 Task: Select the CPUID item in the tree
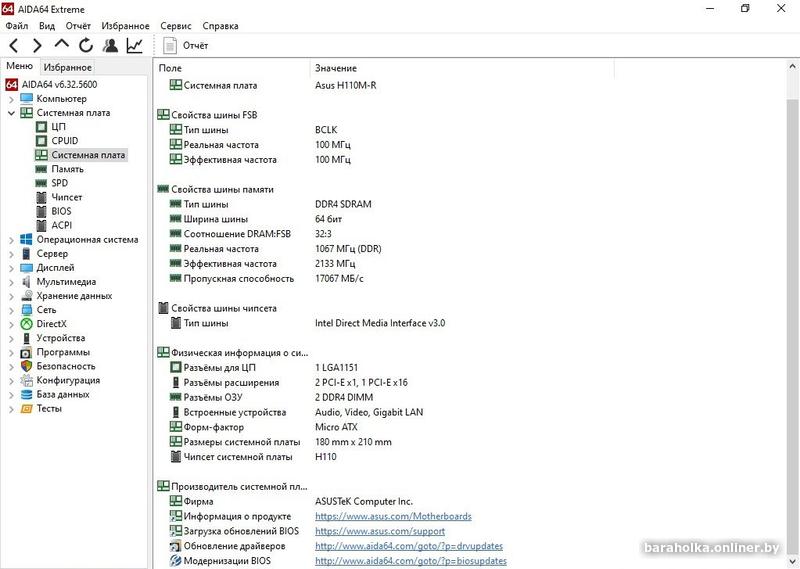[64, 141]
